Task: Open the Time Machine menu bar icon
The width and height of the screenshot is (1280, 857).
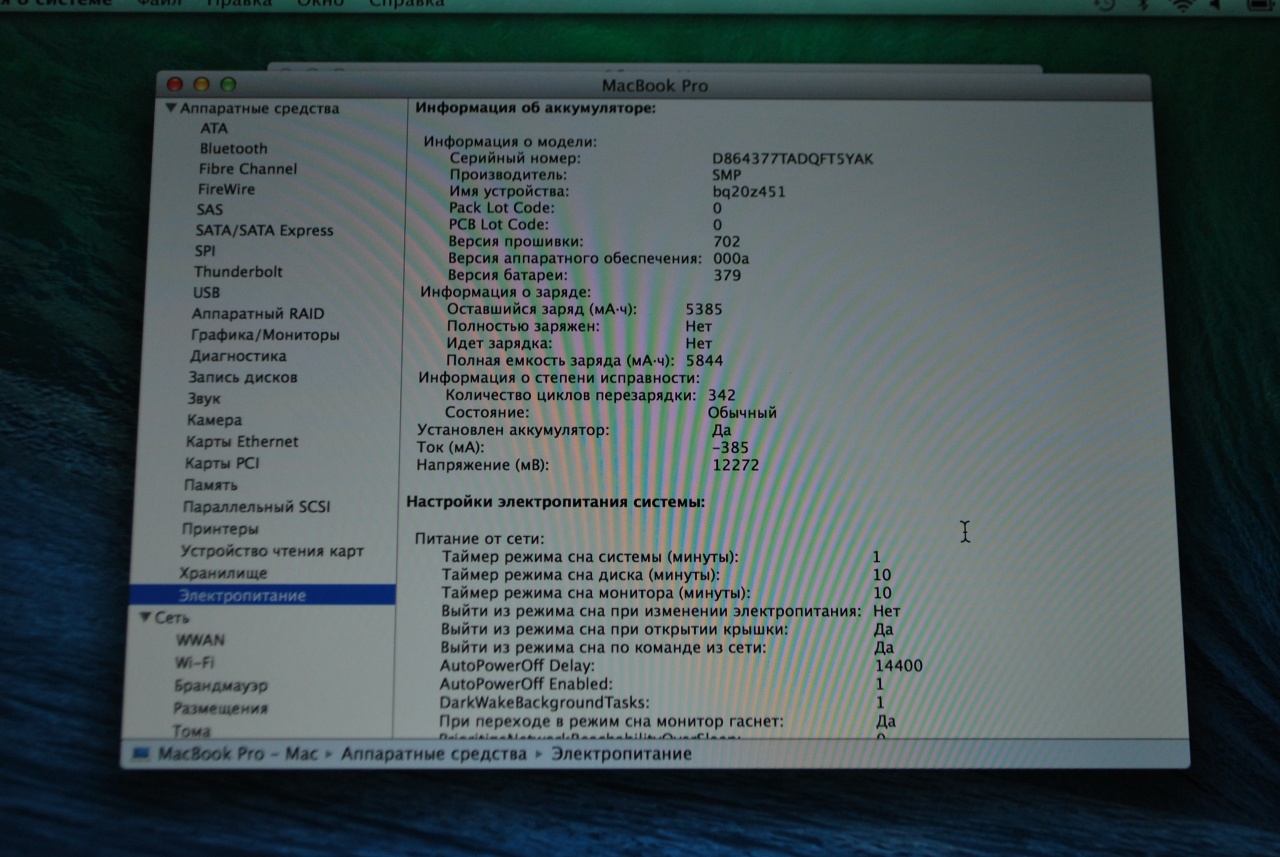Action: pyautogui.click(x=1105, y=5)
